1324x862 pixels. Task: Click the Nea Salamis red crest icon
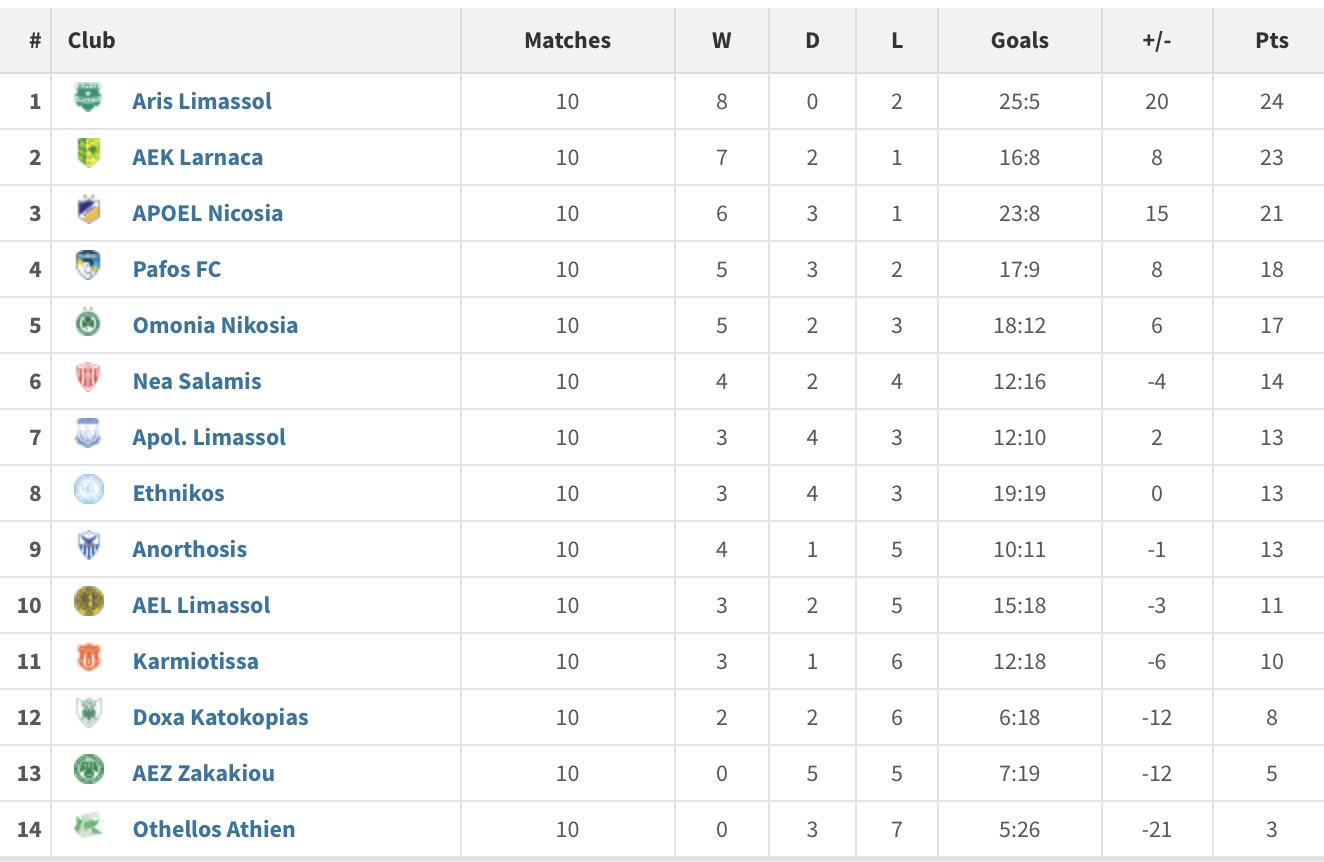pos(88,378)
